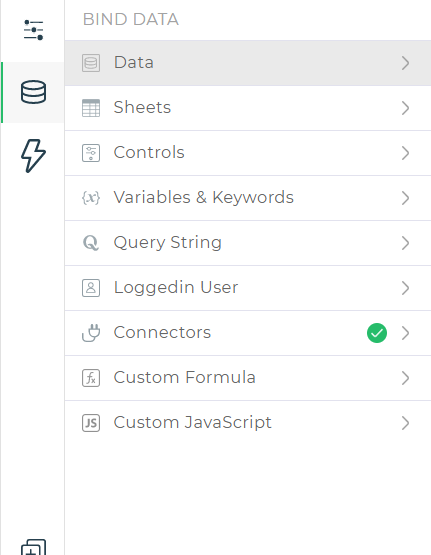Open the Variables & Keywords option
Viewport: 431px width, 555px height.
click(248, 198)
